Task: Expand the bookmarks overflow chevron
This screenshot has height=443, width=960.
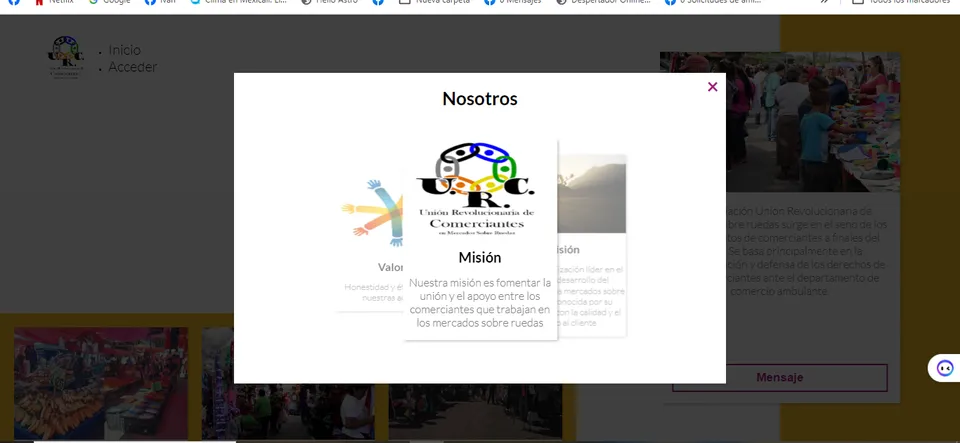Action: 825,2
